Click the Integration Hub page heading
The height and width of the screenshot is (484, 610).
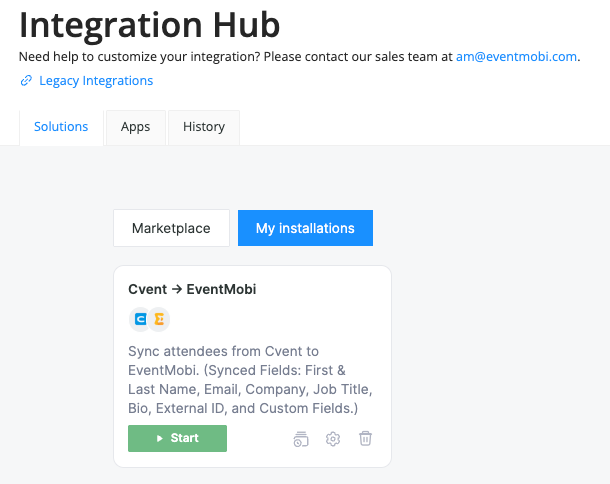click(x=150, y=24)
